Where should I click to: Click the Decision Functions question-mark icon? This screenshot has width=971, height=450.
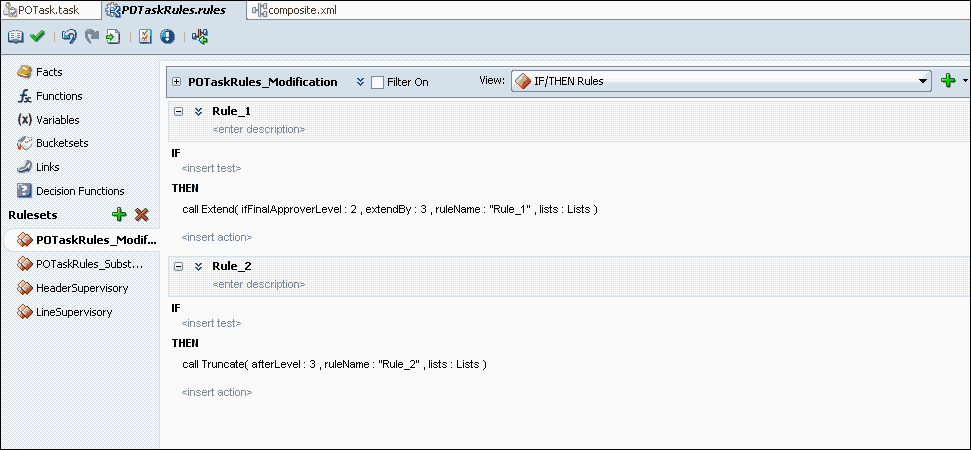click(x=24, y=191)
